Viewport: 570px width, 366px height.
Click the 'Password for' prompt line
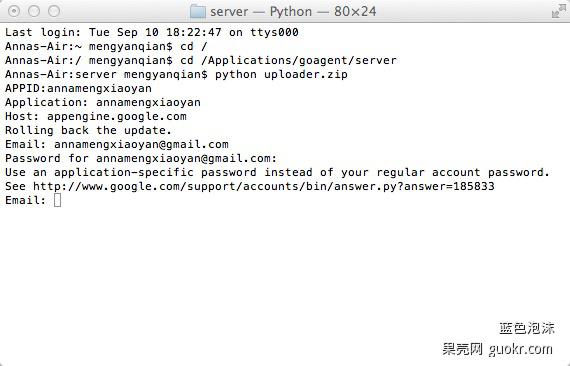pos(141,158)
